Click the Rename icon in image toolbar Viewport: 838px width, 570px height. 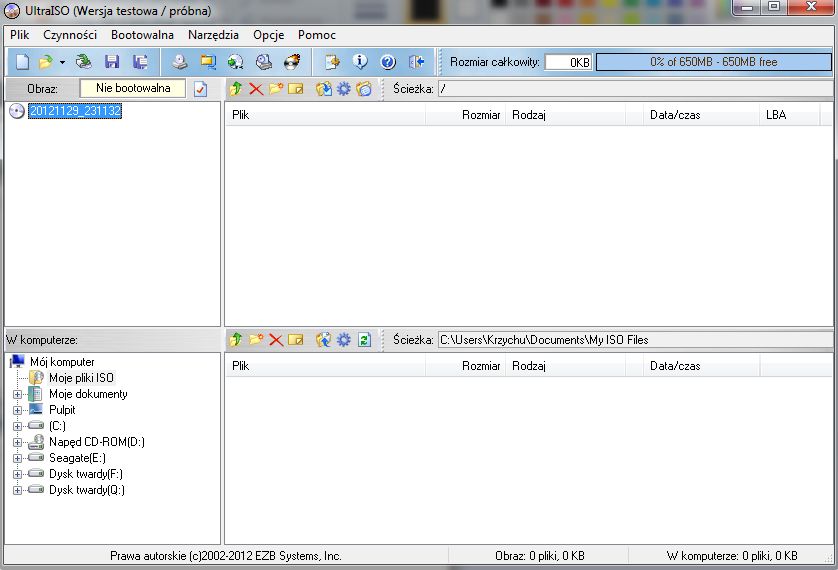pyautogui.click(x=296, y=89)
